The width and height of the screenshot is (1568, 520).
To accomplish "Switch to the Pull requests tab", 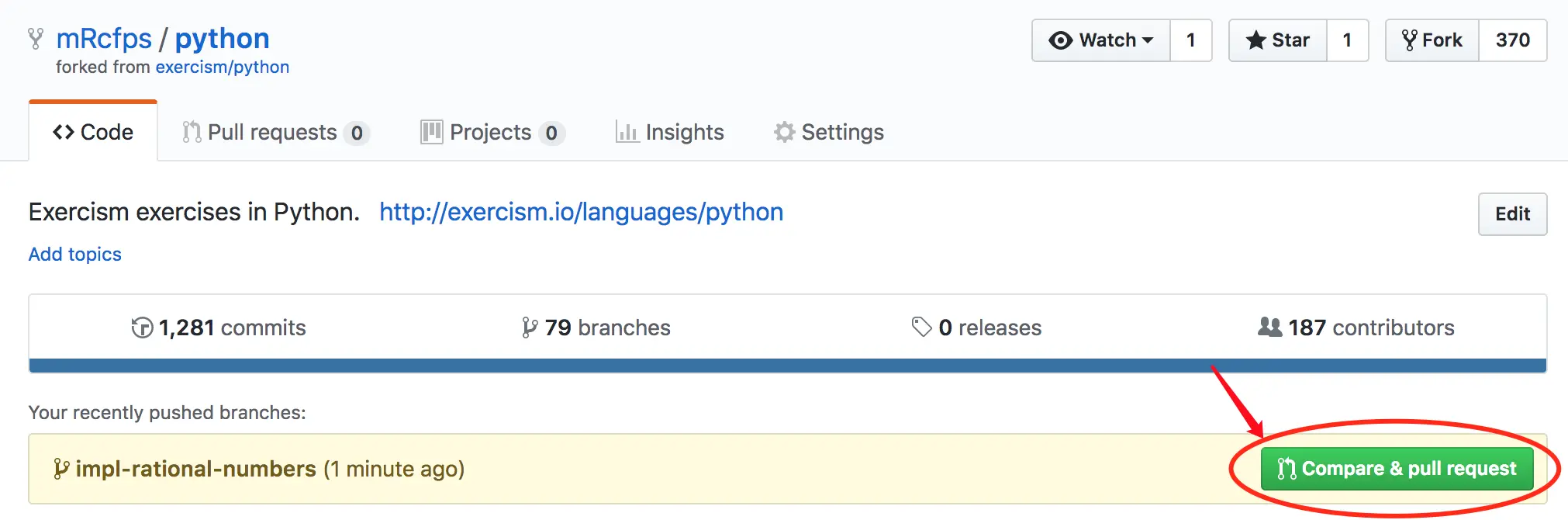I will 272,133.
